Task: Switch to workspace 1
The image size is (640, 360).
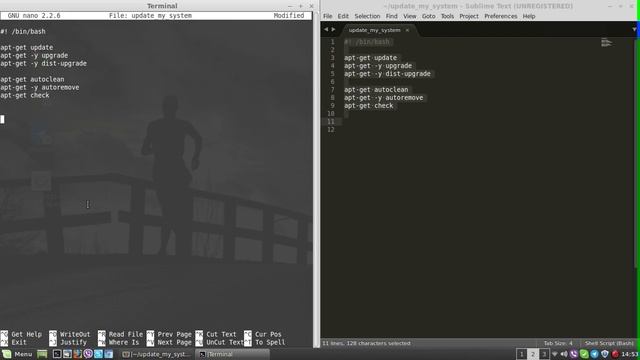Action: coord(521,354)
